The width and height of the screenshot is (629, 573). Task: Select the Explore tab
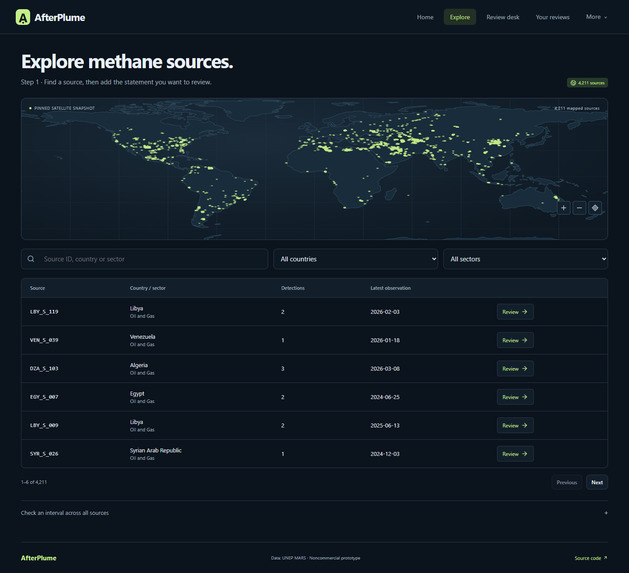click(460, 17)
